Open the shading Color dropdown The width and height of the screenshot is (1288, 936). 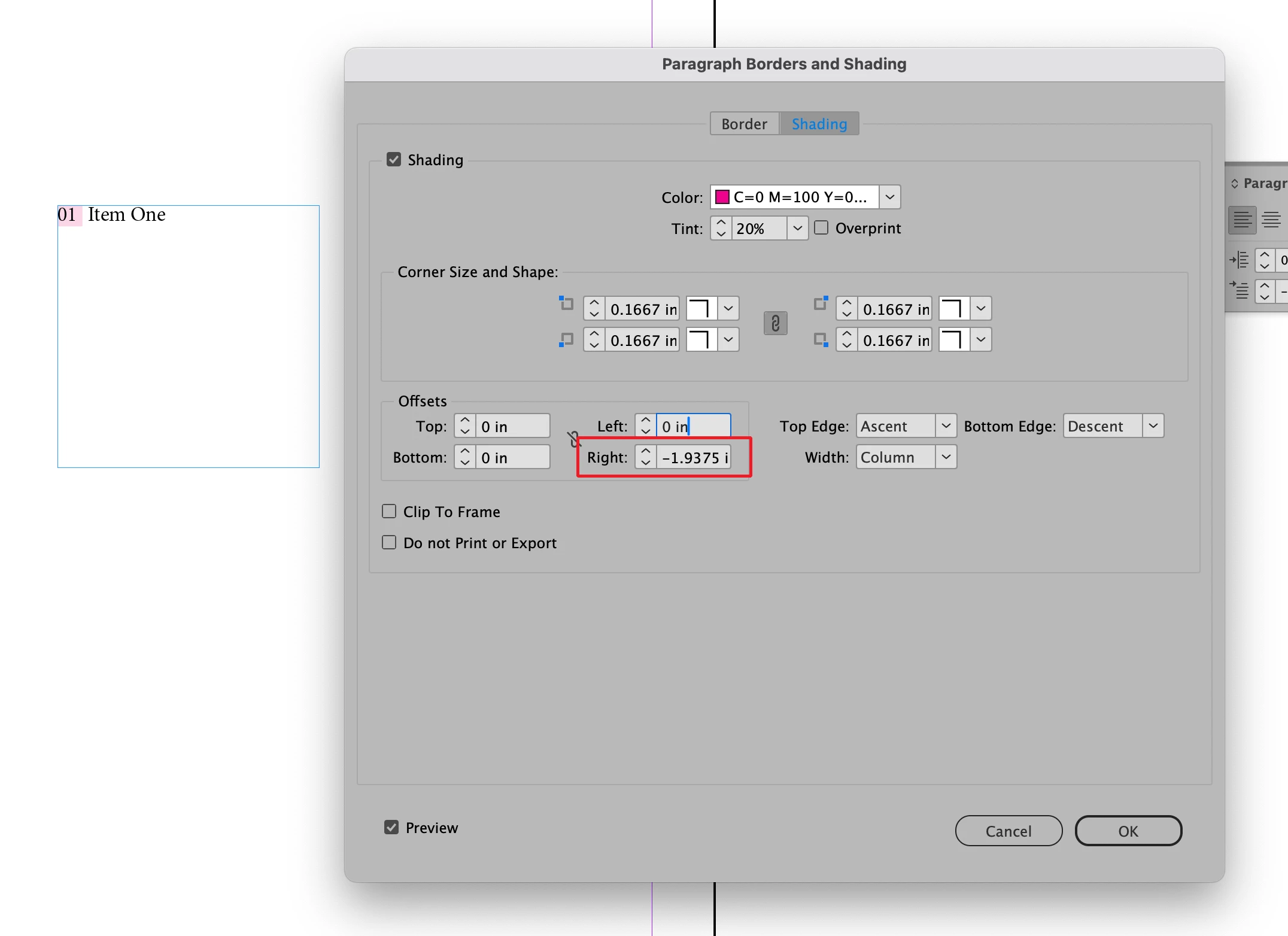click(x=889, y=197)
